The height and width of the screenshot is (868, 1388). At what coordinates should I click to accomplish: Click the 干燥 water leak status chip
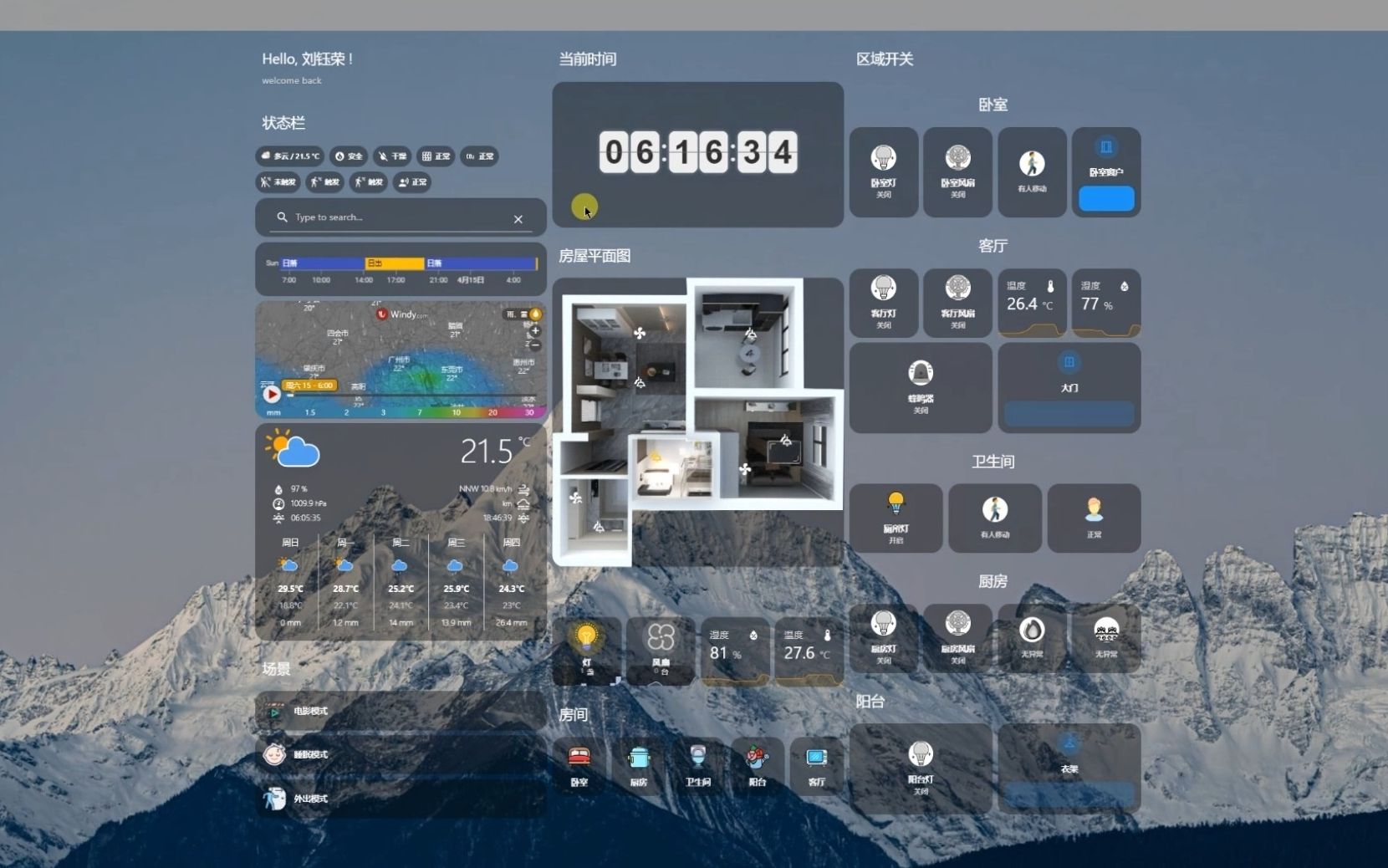pyautogui.click(x=392, y=156)
